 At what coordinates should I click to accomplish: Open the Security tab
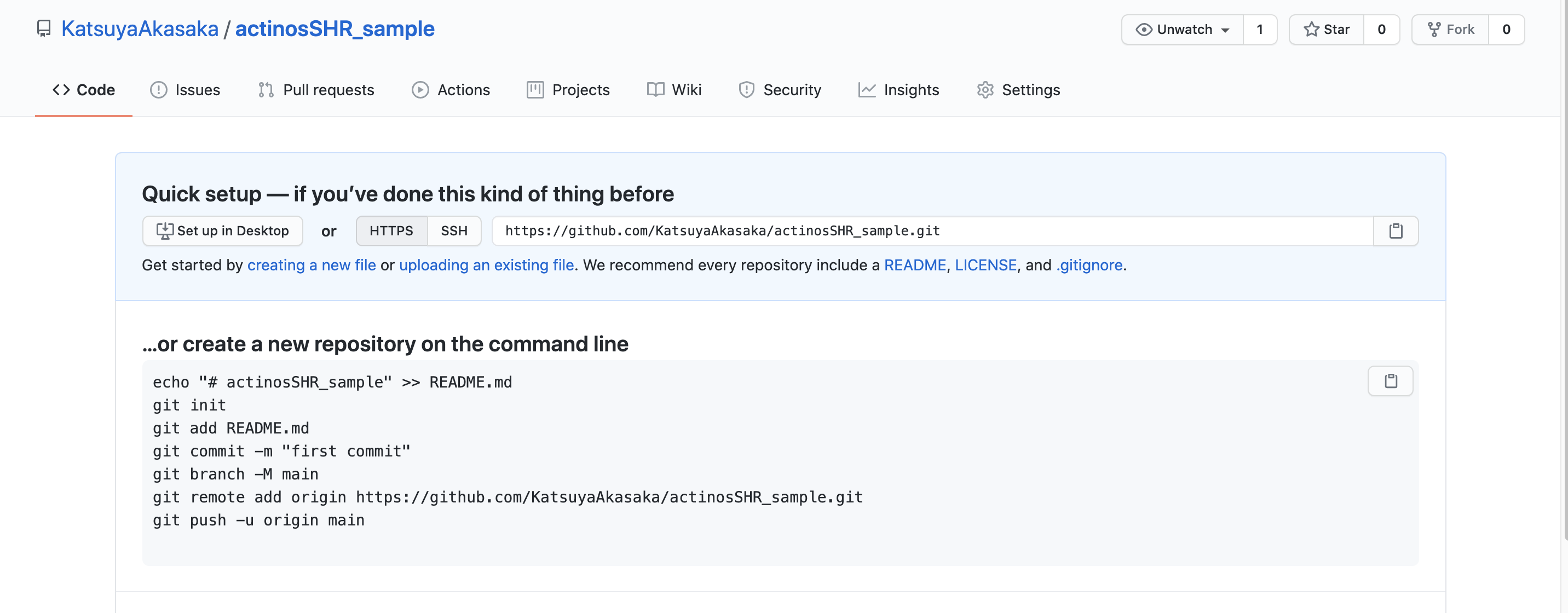pos(780,90)
